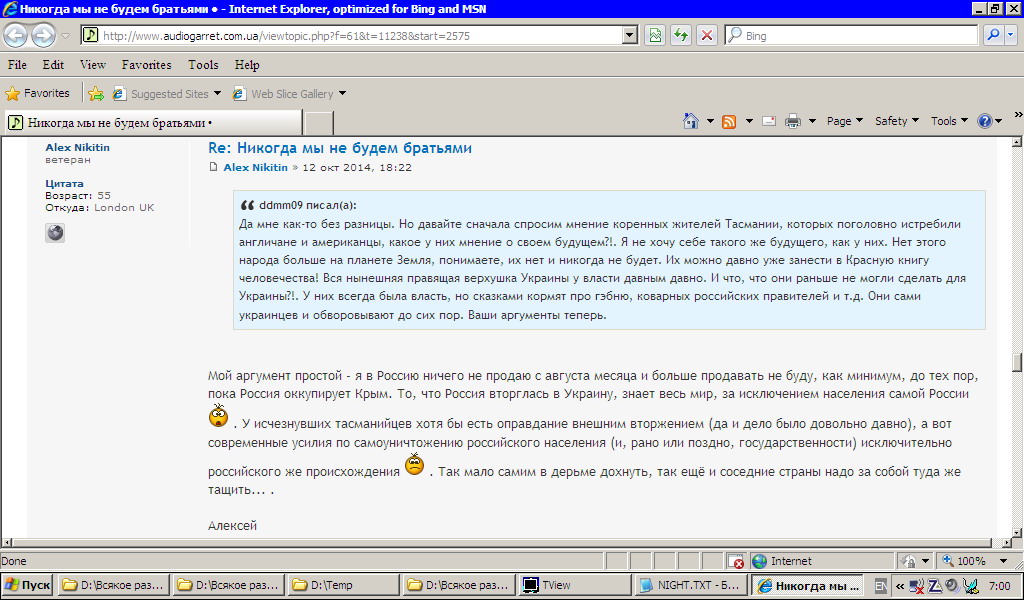Image resolution: width=1024 pixels, height=600 pixels.
Task: Select the 'Никогда мы не будем братьями' tab
Action: [x=153, y=123]
